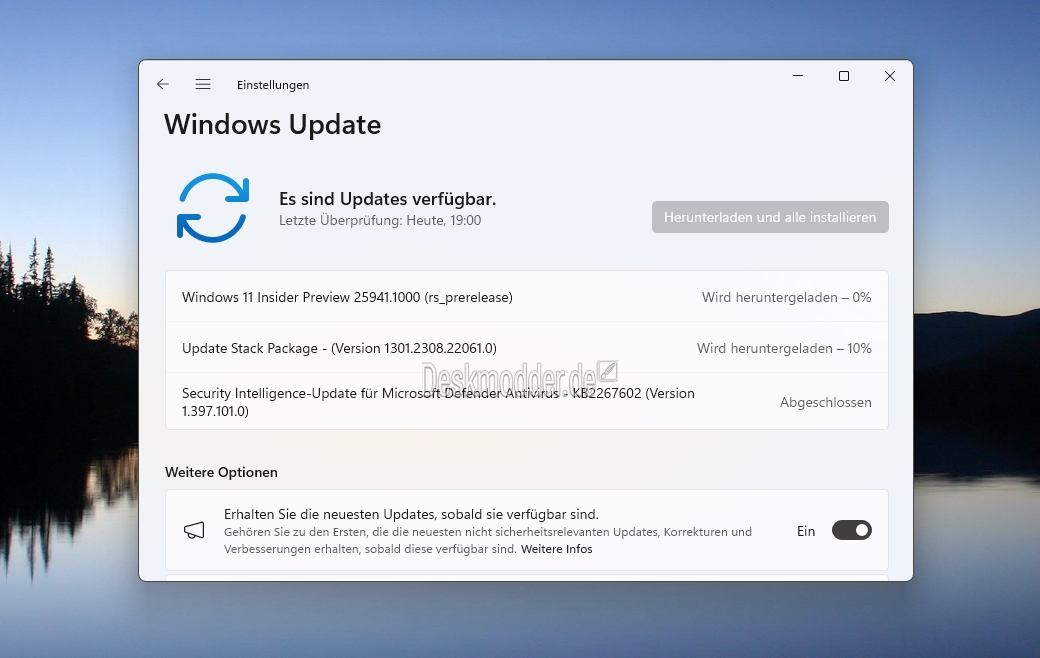This screenshot has width=1040, height=658.
Task: Click the 'Ein' toggle state label
Action: (806, 531)
